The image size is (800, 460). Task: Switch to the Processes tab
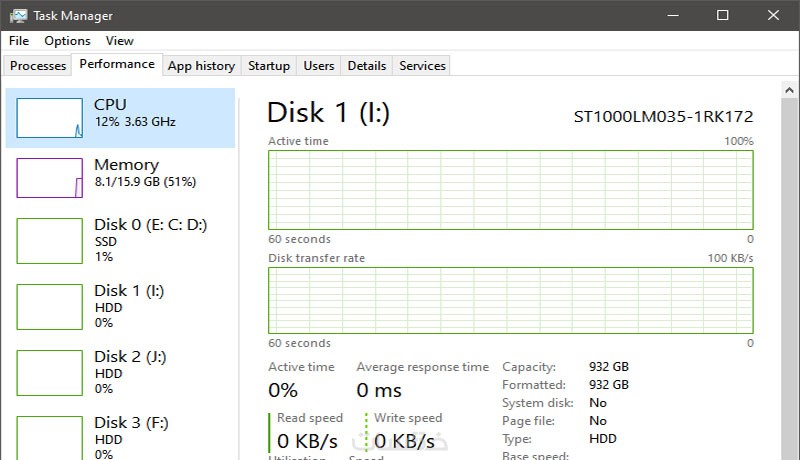click(x=38, y=66)
